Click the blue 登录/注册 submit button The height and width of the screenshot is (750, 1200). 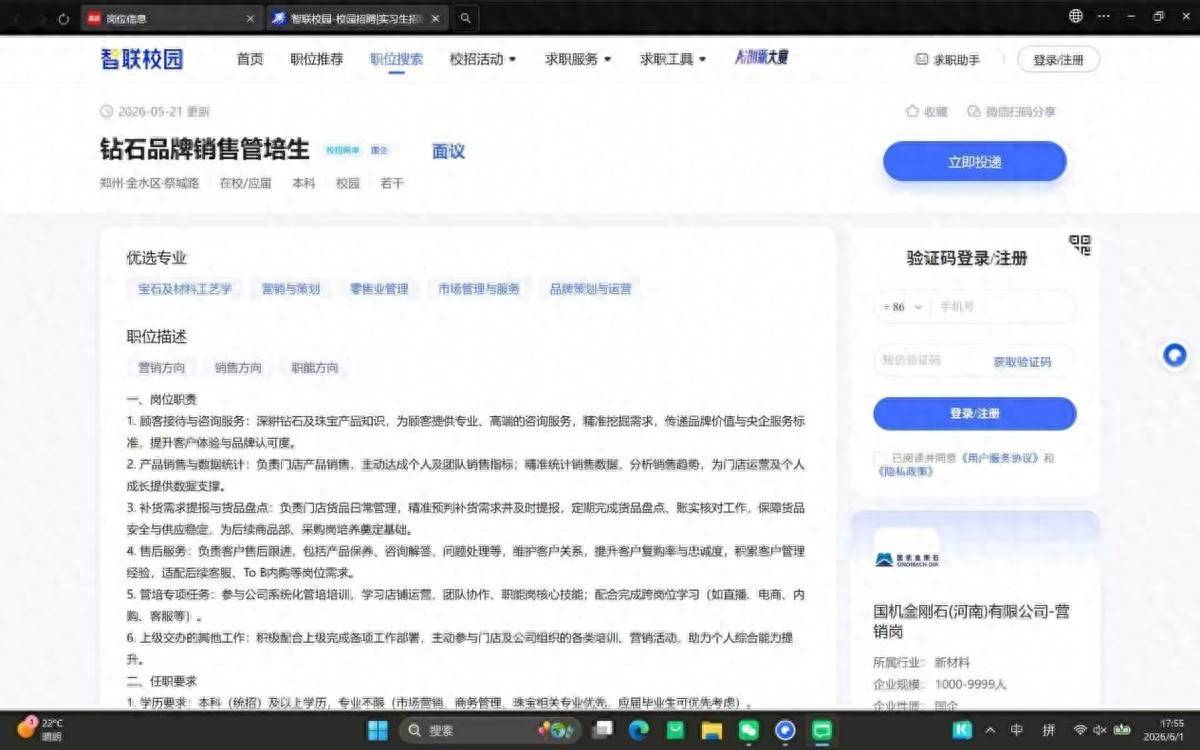[974, 413]
